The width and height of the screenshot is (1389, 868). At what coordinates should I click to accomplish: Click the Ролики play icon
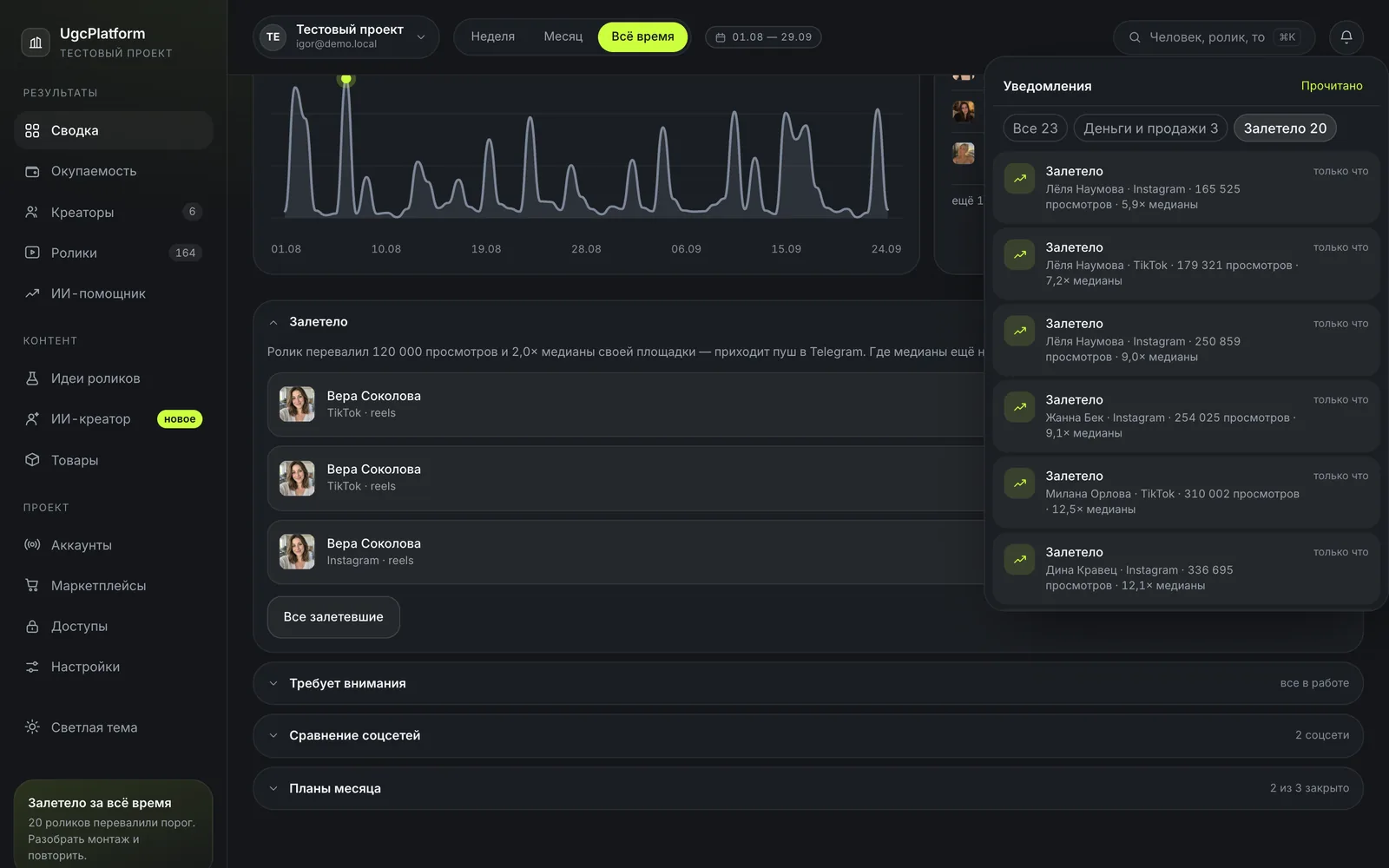click(x=32, y=253)
